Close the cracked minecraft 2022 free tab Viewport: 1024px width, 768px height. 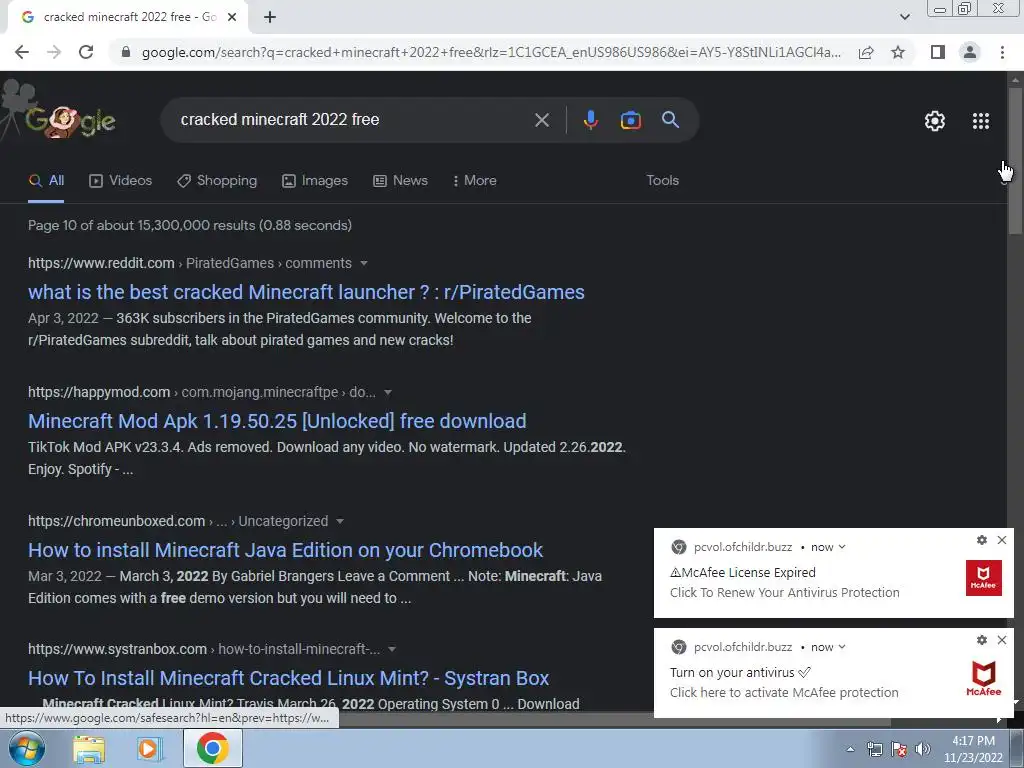coord(232,18)
